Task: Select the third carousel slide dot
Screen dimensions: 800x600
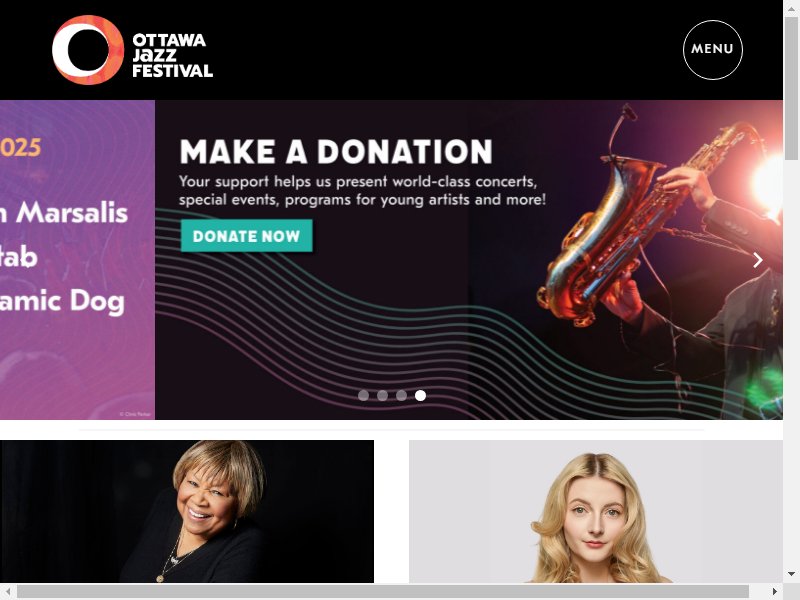Action: pos(402,395)
